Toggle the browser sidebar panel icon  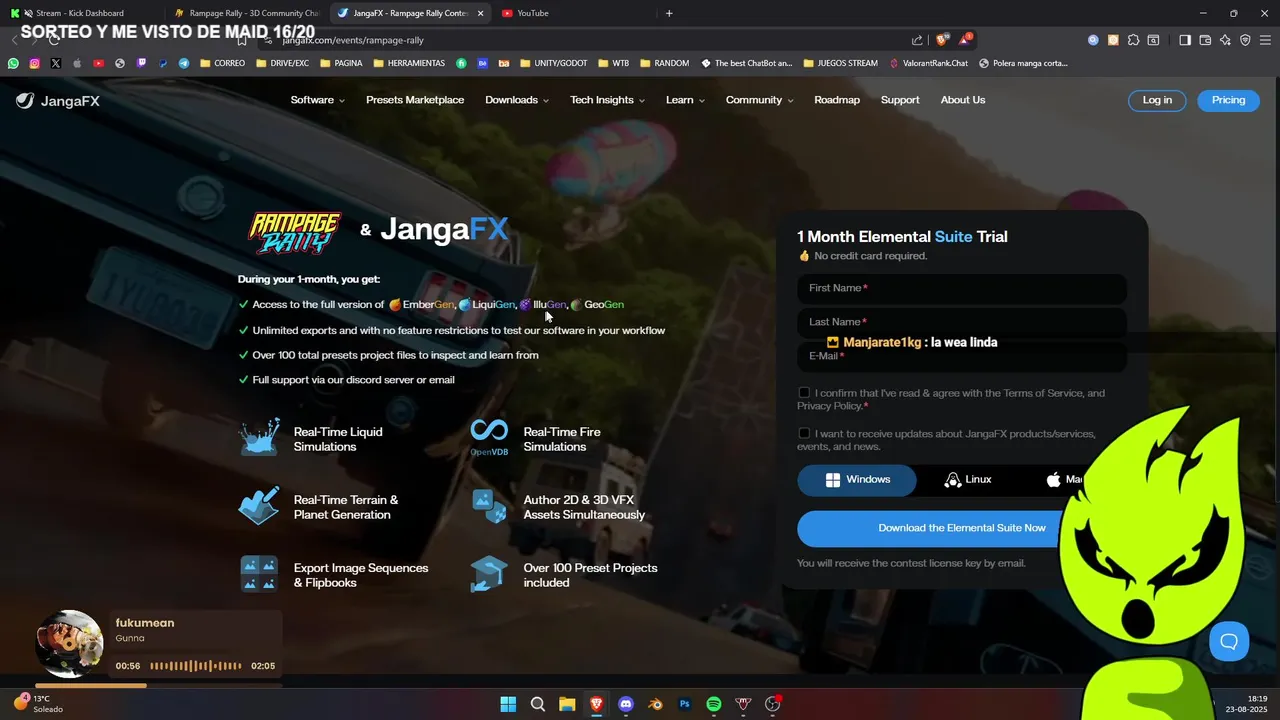[x=1184, y=40]
